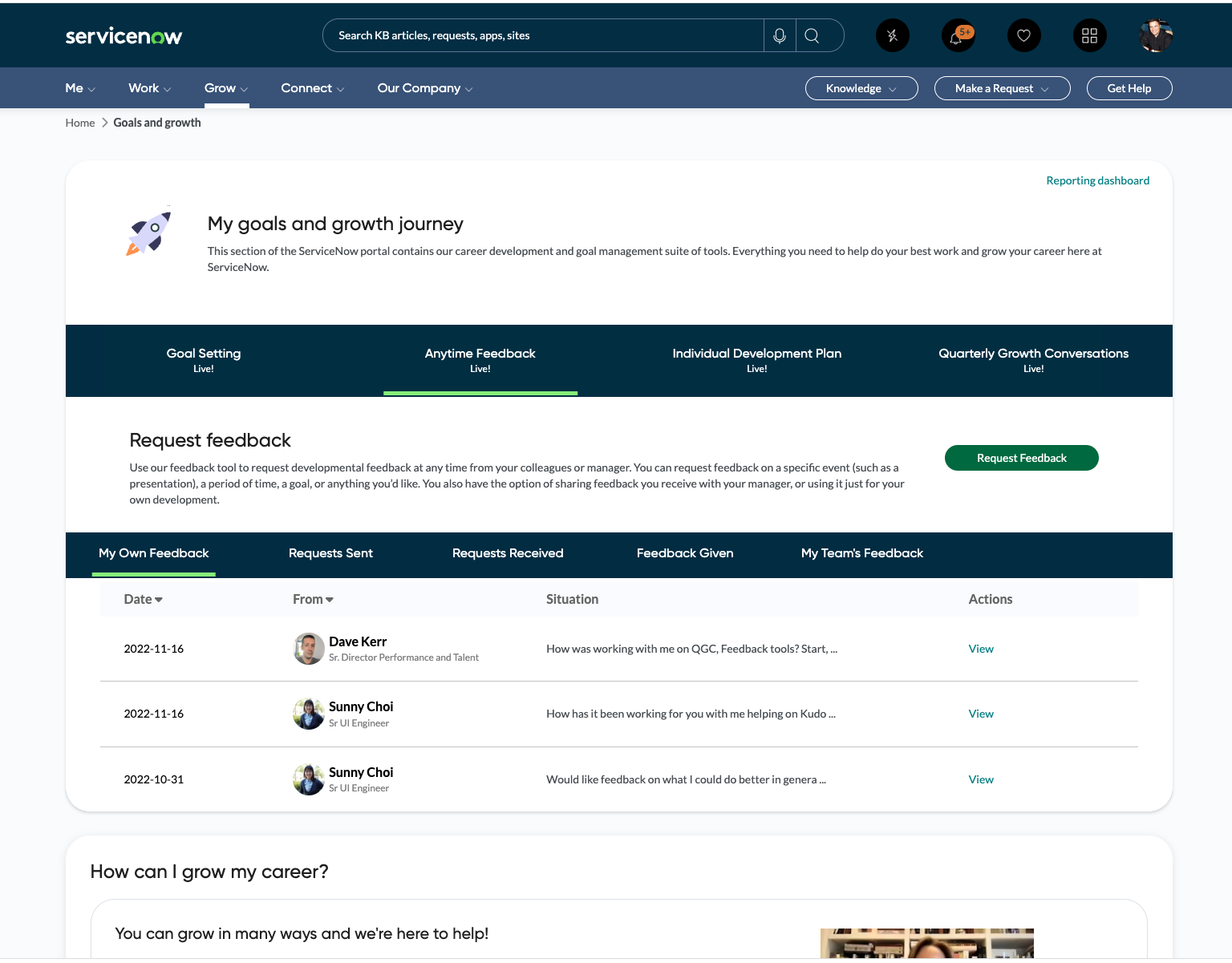Screen dimensions: 1232x963
Task: Switch to the Feedback Given tab
Action: [x=685, y=553]
